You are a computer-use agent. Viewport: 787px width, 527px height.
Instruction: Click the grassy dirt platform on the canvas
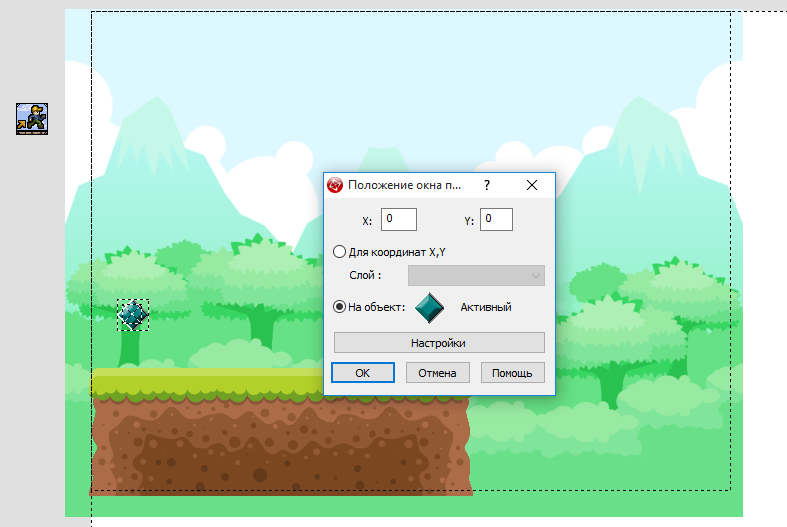[280, 440]
